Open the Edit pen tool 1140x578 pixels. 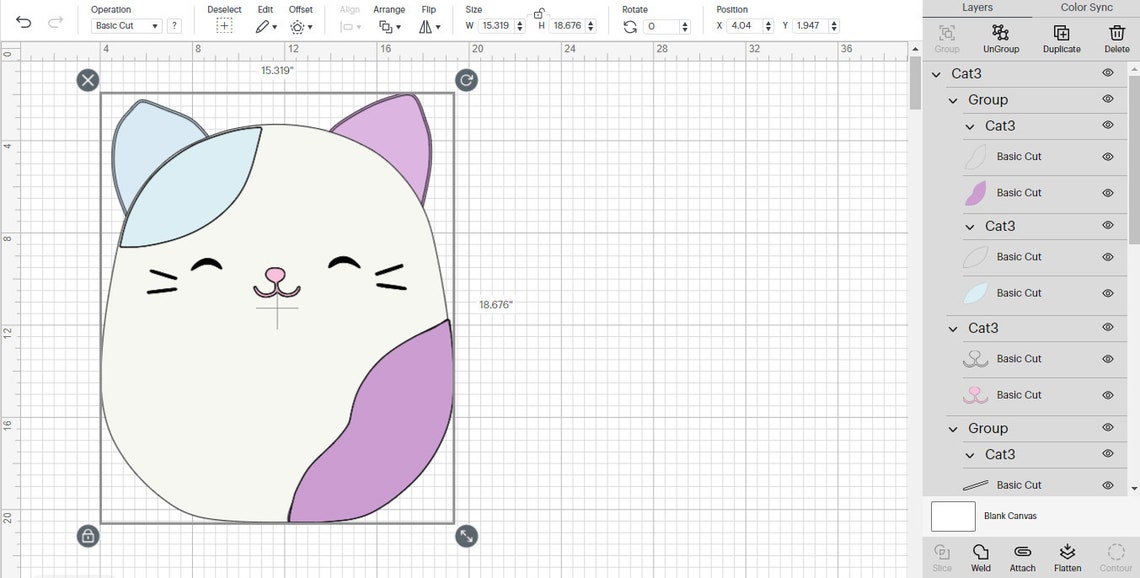point(264,25)
